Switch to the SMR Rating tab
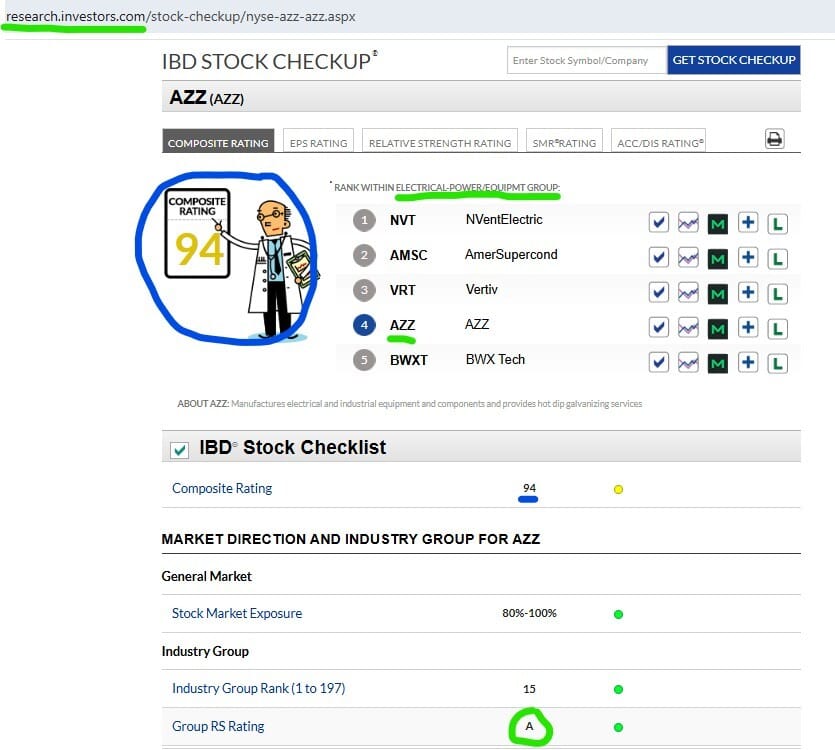835x750 pixels. point(564,141)
